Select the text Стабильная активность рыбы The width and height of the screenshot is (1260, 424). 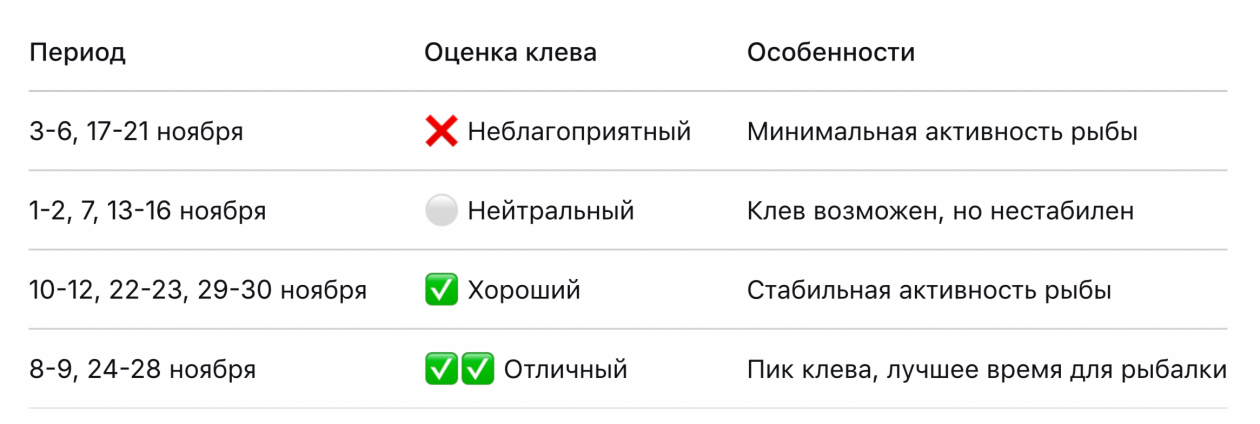pyautogui.click(x=929, y=291)
